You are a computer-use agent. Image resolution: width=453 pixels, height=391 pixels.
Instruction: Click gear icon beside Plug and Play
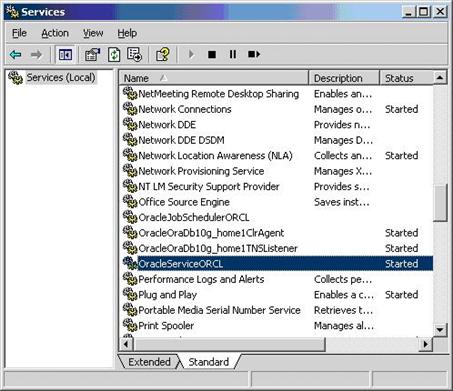[x=130, y=294]
